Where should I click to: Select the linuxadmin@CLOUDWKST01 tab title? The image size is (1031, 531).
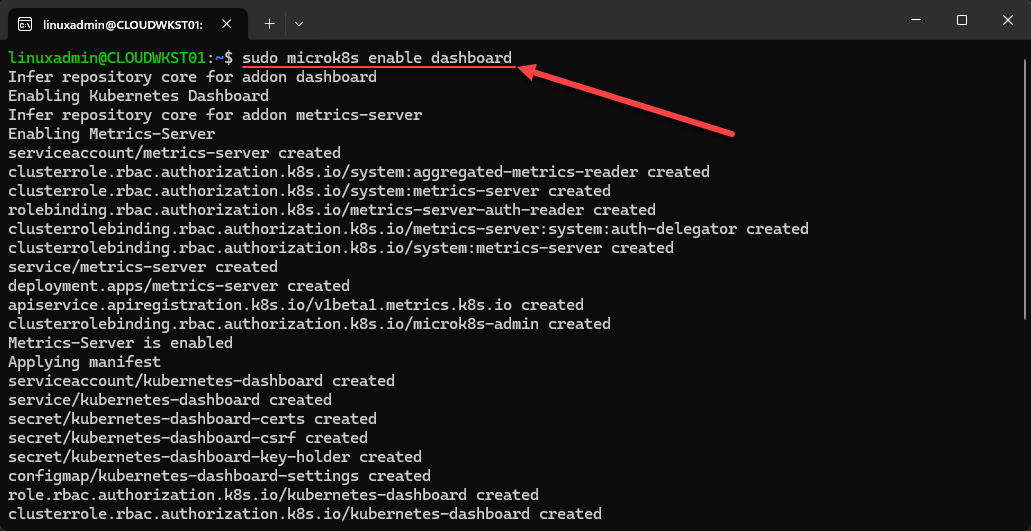pyautogui.click(x=123, y=23)
